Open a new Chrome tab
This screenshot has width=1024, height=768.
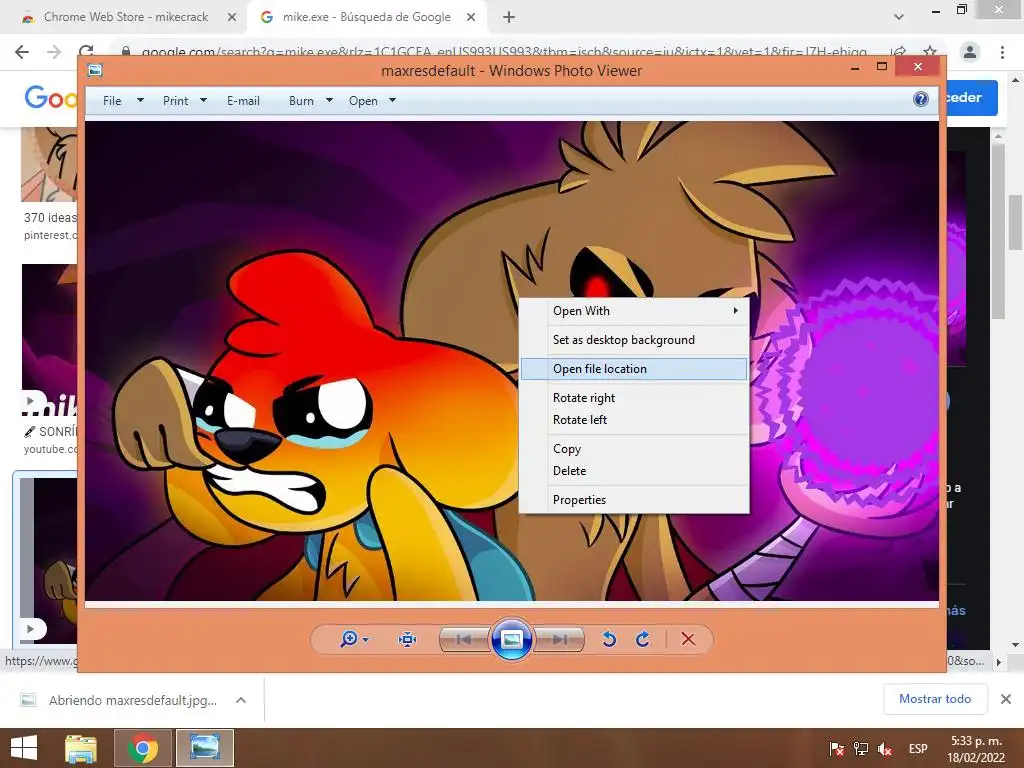tap(509, 18)
